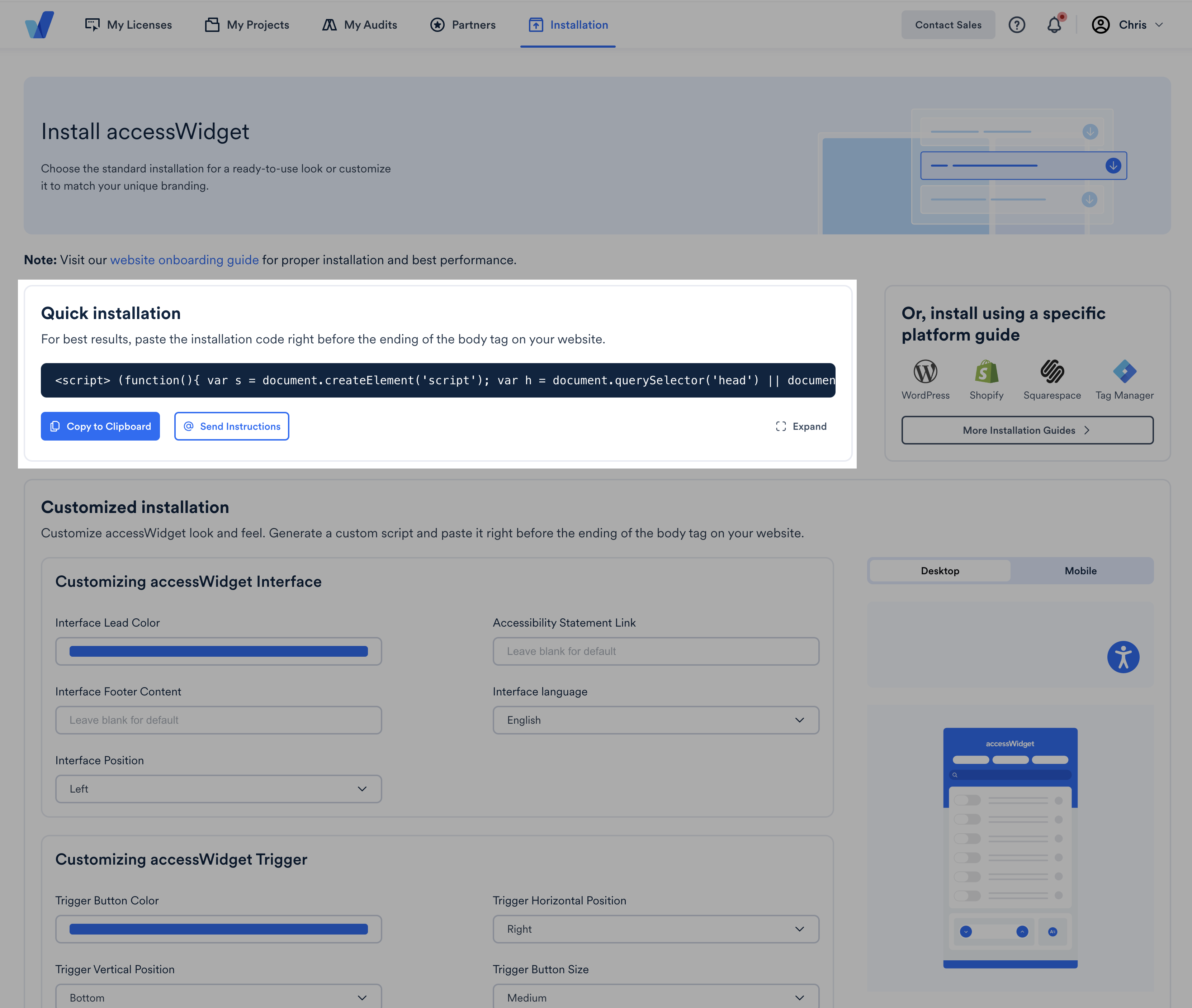1192x1008 pixels.
Task: Open the Chris account dropdown chevron
Action: [x=1159, y=25]
